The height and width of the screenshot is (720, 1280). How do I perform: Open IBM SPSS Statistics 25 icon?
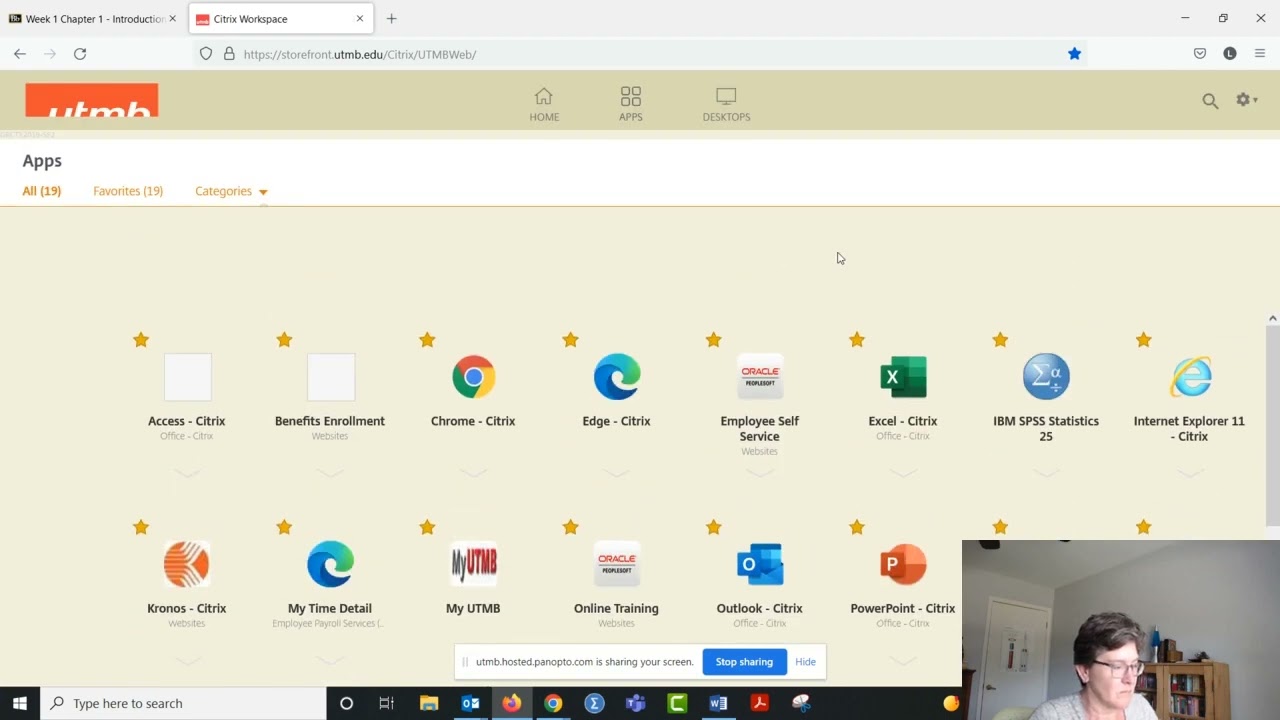click(x=1046, y=377)
